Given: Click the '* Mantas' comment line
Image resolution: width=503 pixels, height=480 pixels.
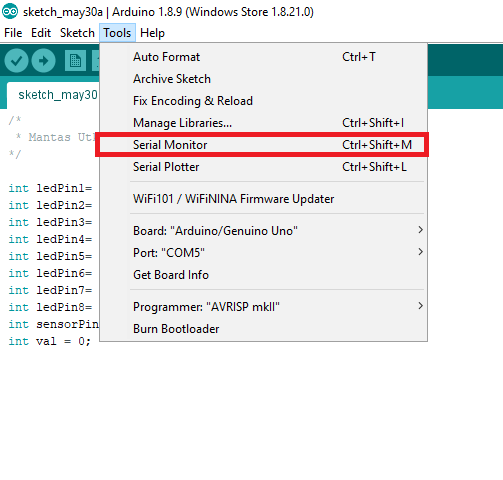Looking at the screenshot, I should [x=55, y=137].
